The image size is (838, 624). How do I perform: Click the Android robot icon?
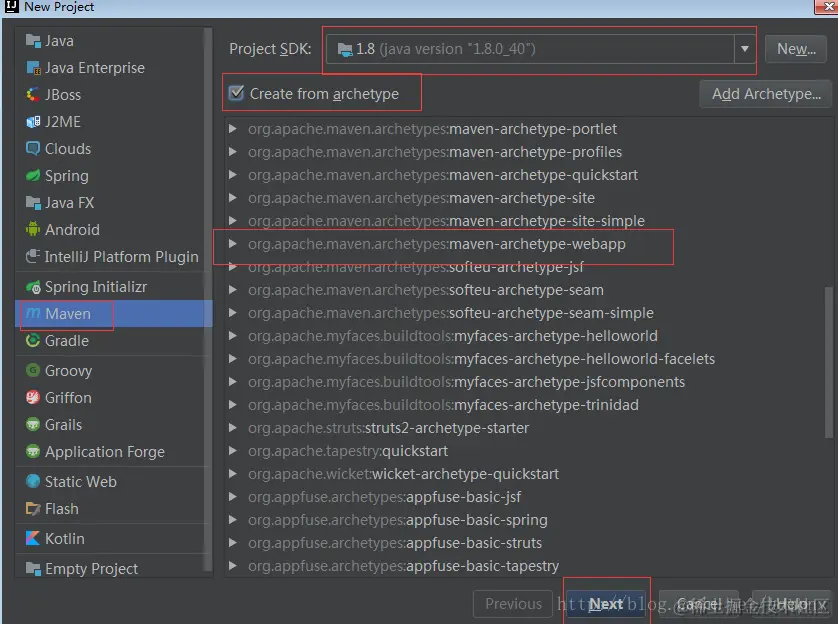[33, 230]
